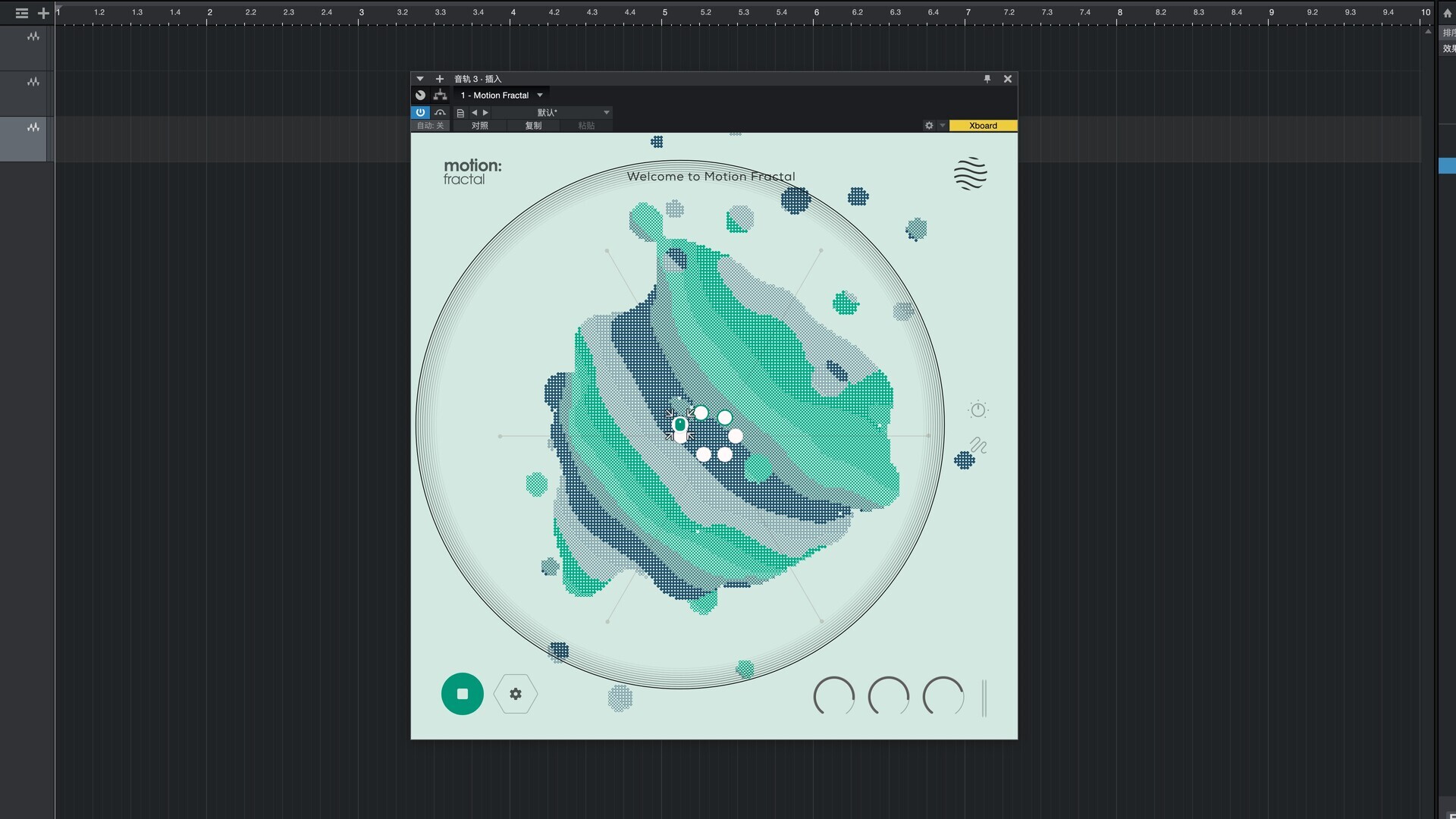Click bar 5 on the timeline ruler
Image resolution: width=1456 pixels, height=819 pixels.
(x=664, y=13)
